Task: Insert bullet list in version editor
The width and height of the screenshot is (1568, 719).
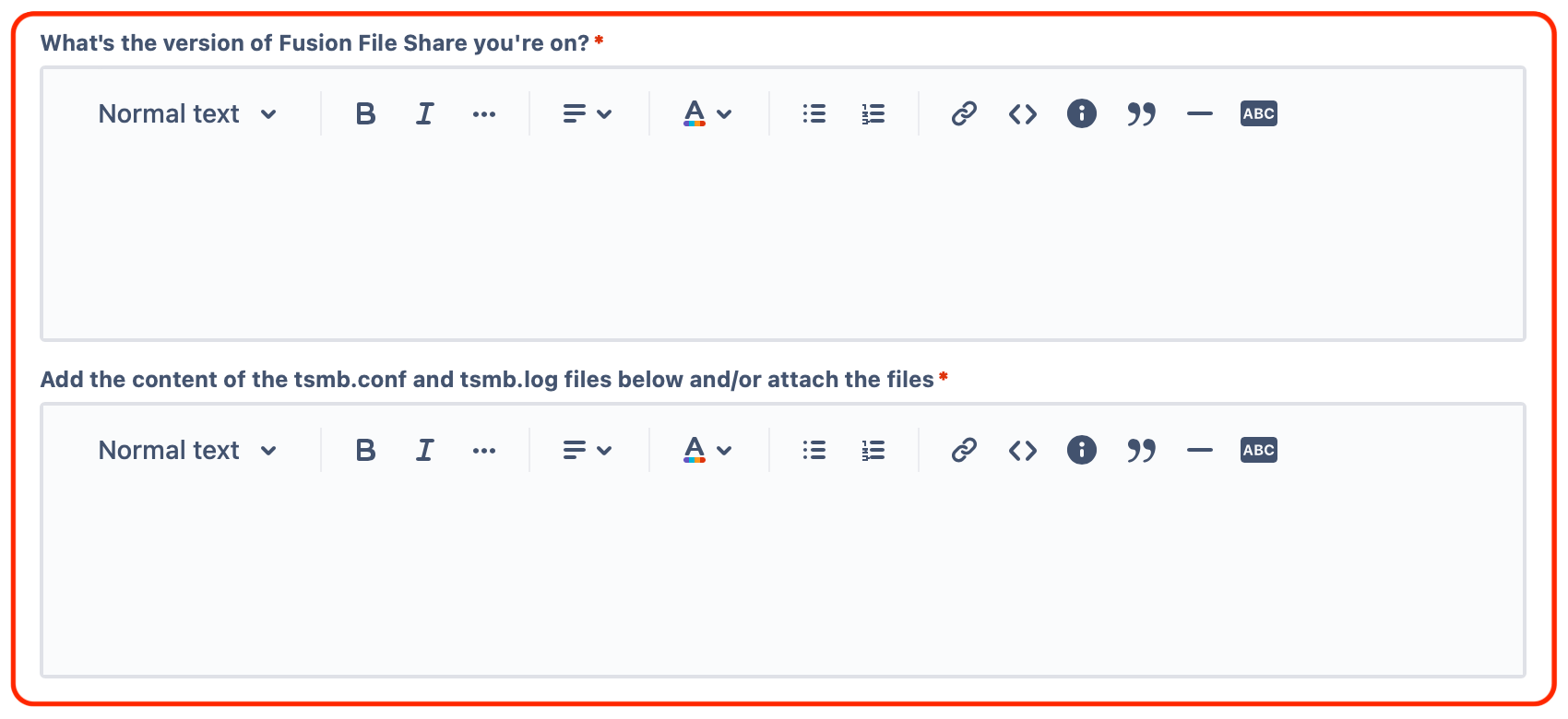Action: 814,113
